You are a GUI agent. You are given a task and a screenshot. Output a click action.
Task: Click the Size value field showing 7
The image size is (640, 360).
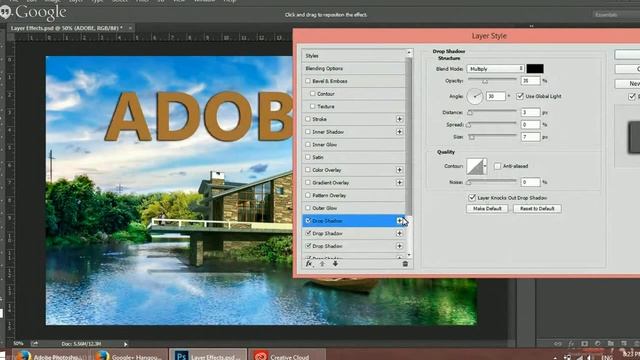531,137
